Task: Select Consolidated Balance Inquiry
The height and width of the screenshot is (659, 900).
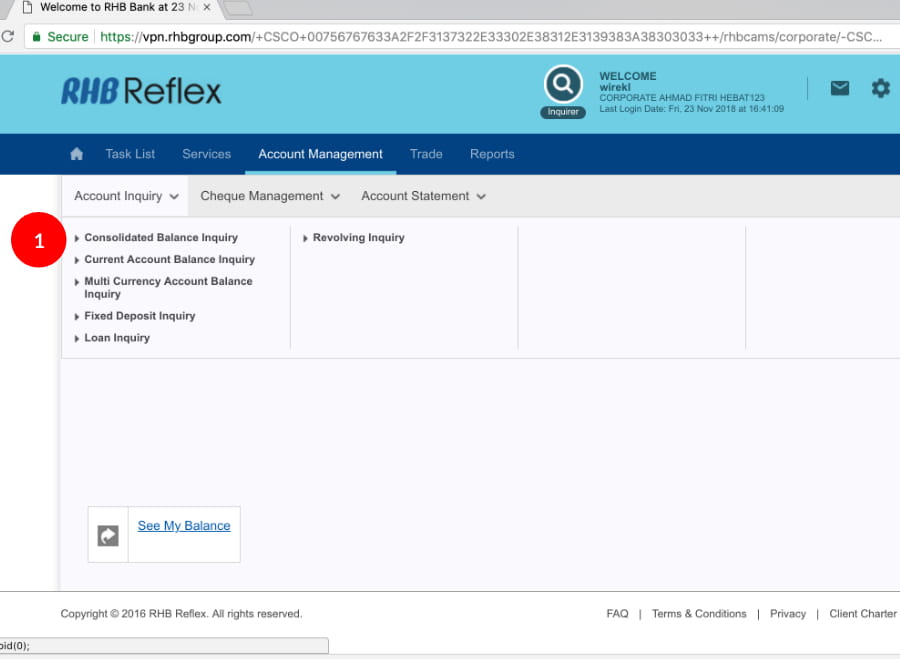Action: point(161,238)
